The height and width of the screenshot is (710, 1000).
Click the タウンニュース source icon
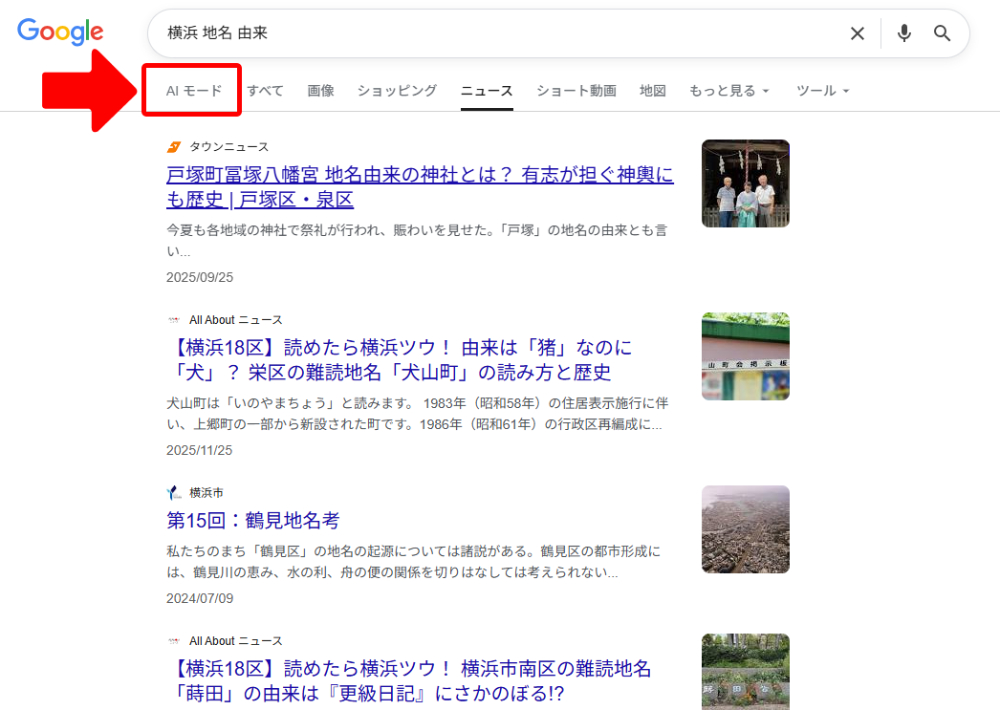pos(172,146)
